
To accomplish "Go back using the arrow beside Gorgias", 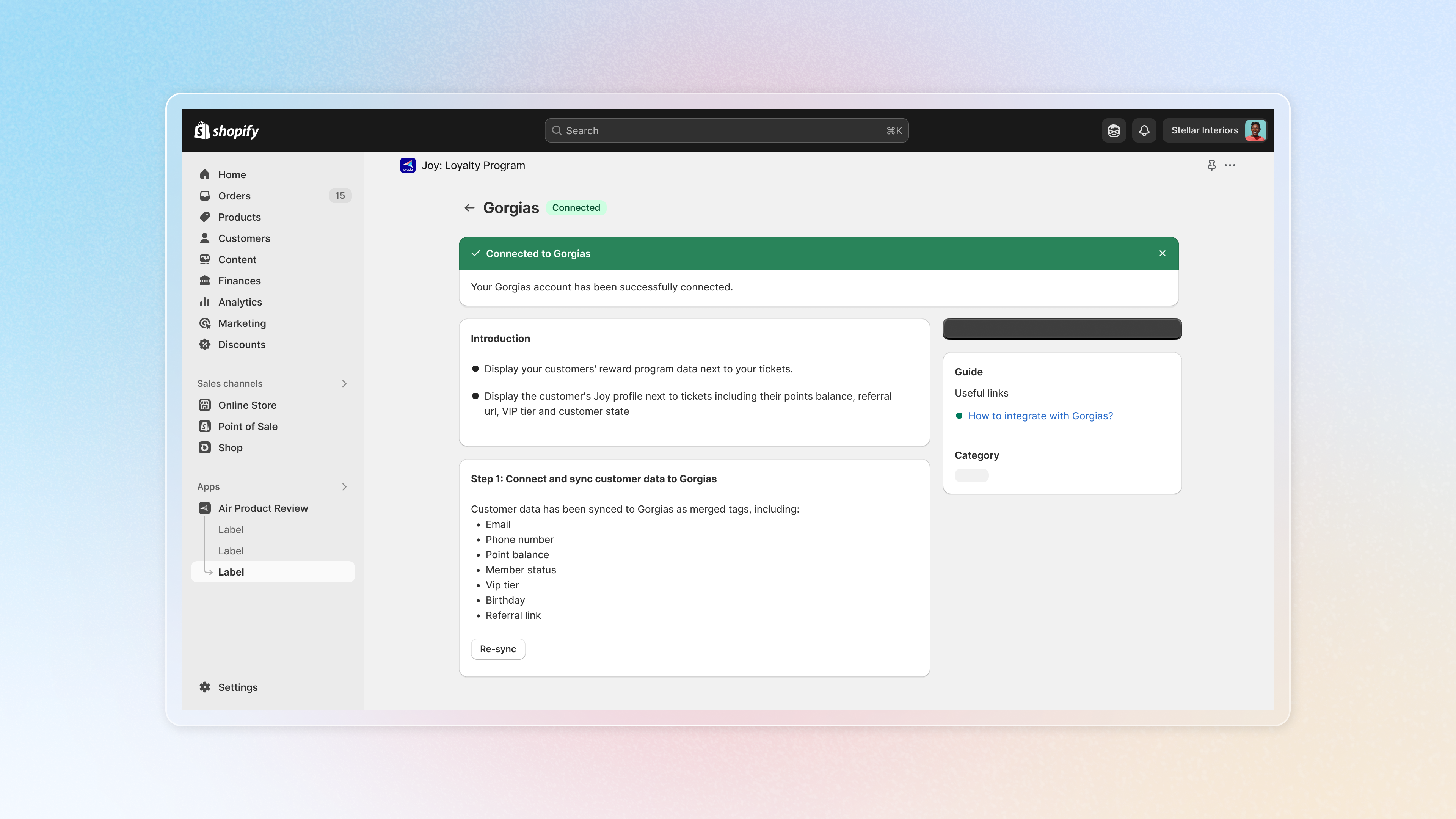I will point(469,208).
